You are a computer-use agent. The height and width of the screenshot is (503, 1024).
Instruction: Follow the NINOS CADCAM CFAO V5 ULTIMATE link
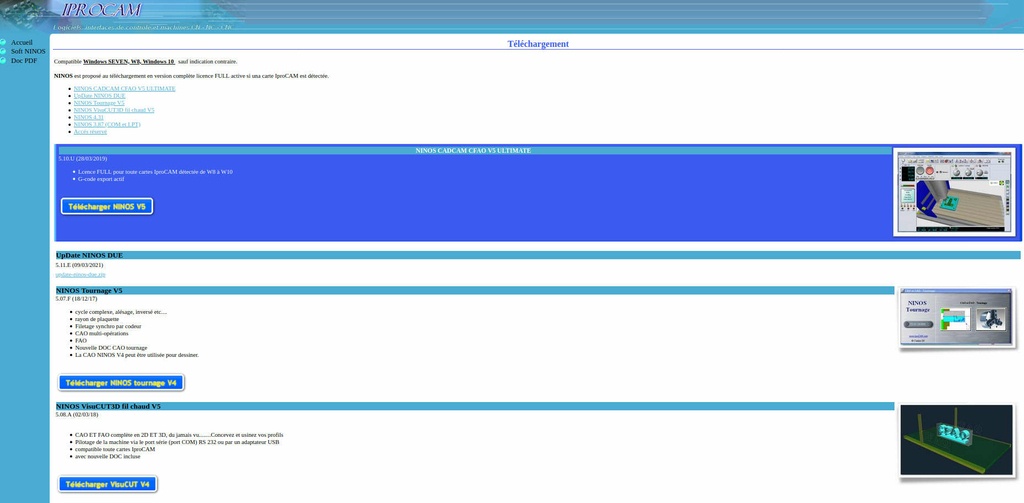click(124, 88)
